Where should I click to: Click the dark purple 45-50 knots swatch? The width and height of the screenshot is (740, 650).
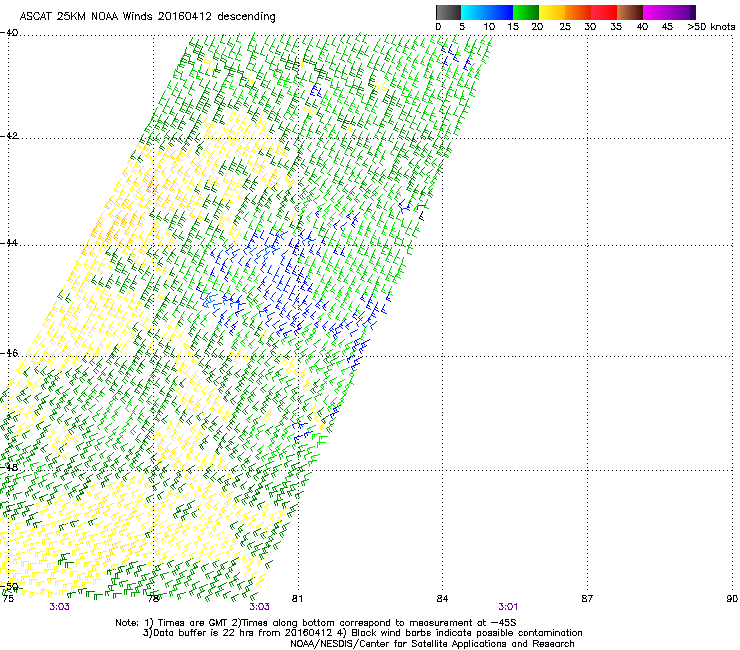coord(682,12)
